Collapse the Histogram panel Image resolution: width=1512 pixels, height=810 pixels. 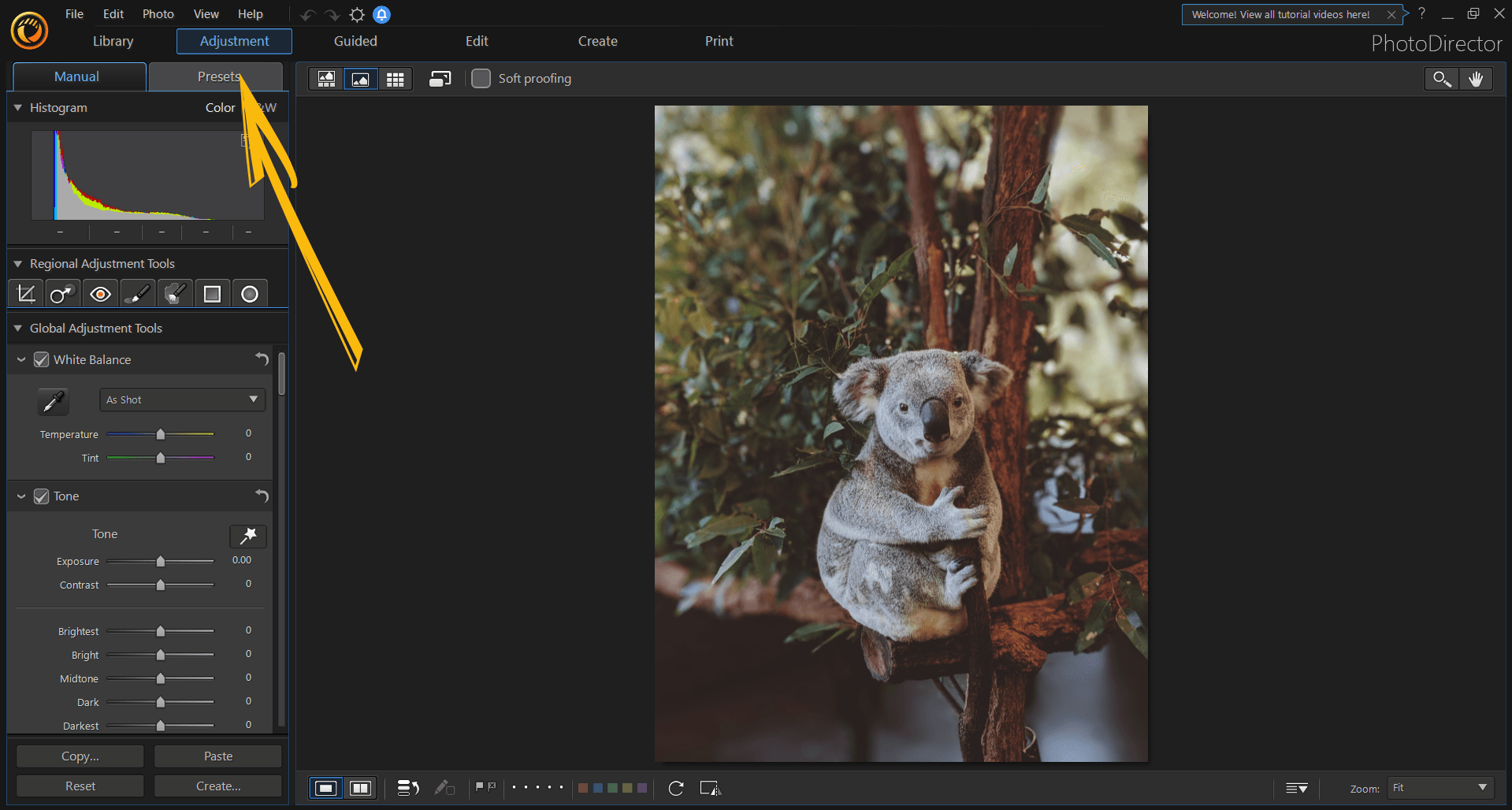coord(17,107)
